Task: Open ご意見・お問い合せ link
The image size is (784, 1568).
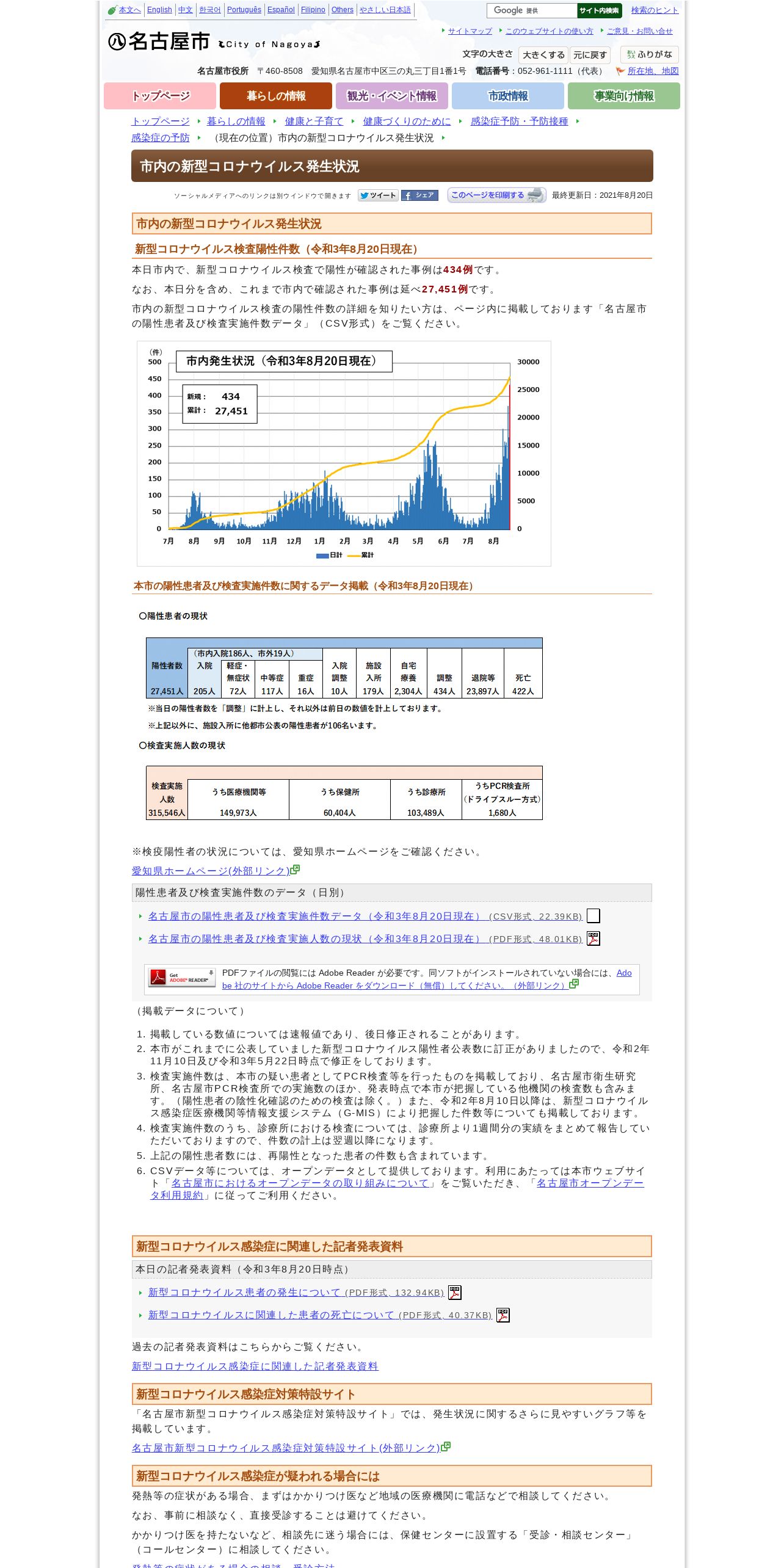Action: (x=640, y=31)
